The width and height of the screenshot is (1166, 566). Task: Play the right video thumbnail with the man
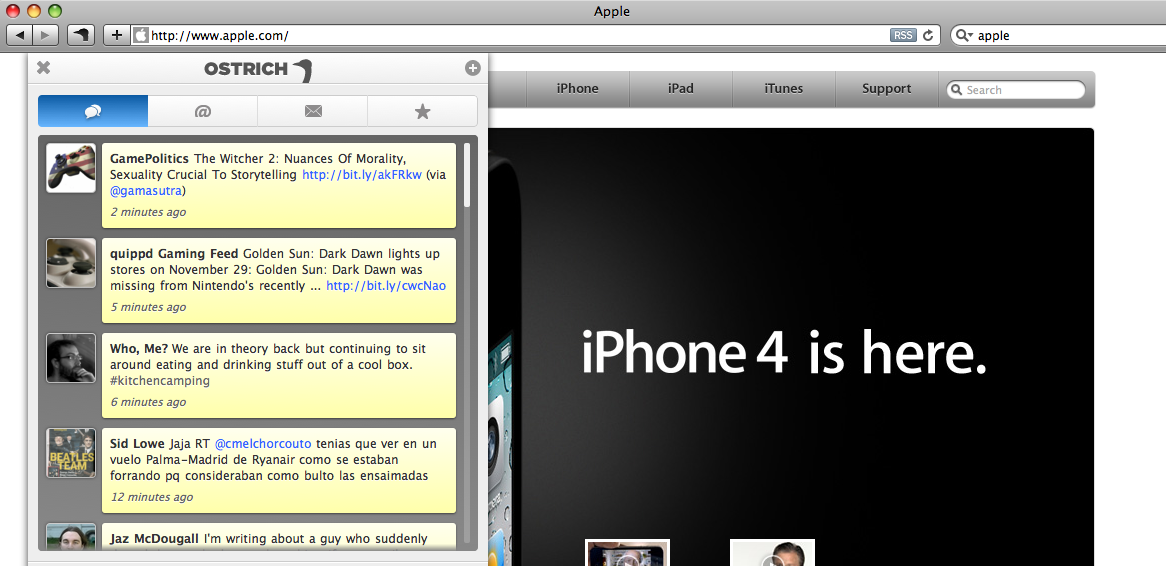click(x=773, y=553)
